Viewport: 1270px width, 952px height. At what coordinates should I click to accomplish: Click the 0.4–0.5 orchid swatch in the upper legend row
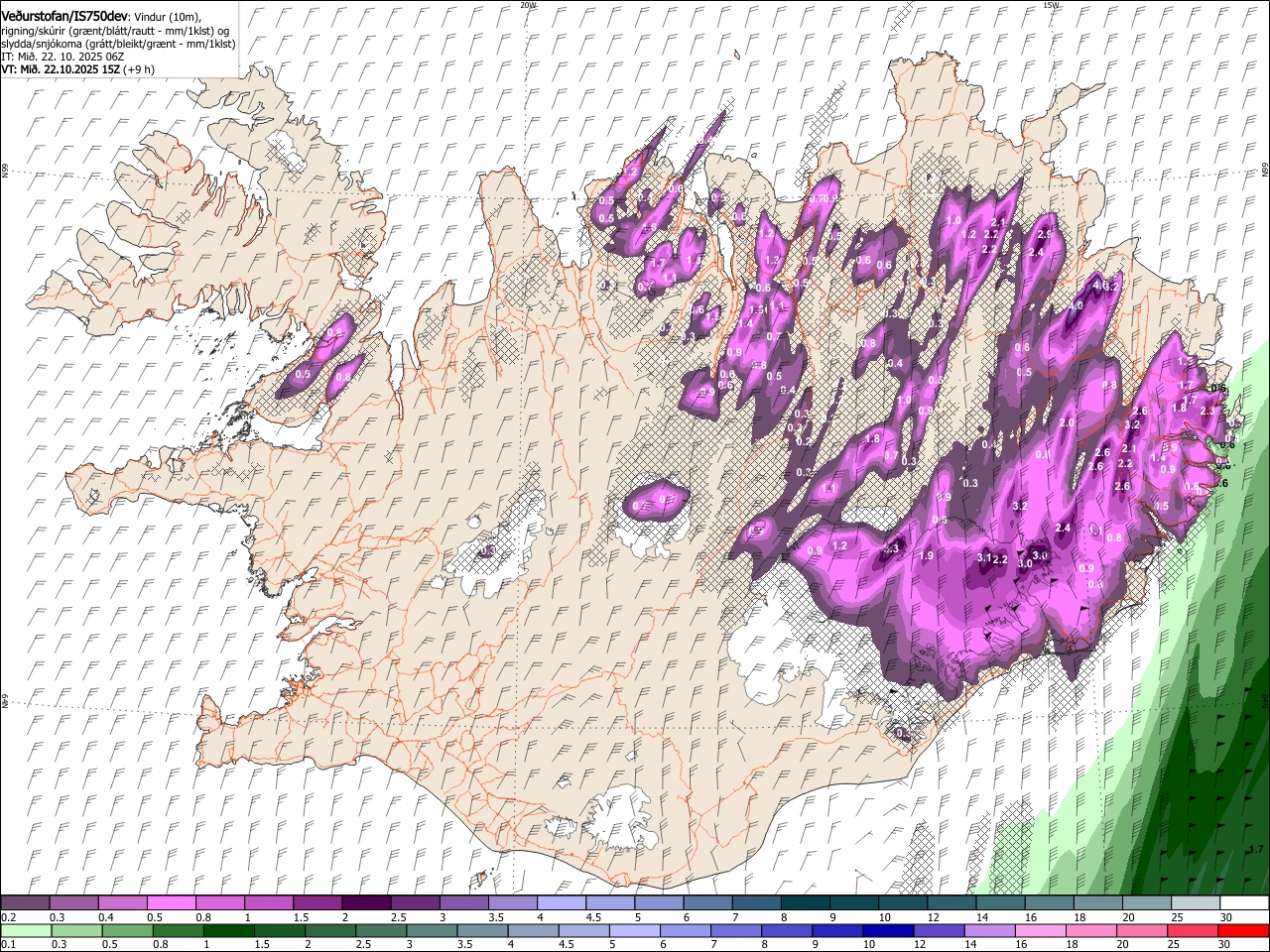122,903
